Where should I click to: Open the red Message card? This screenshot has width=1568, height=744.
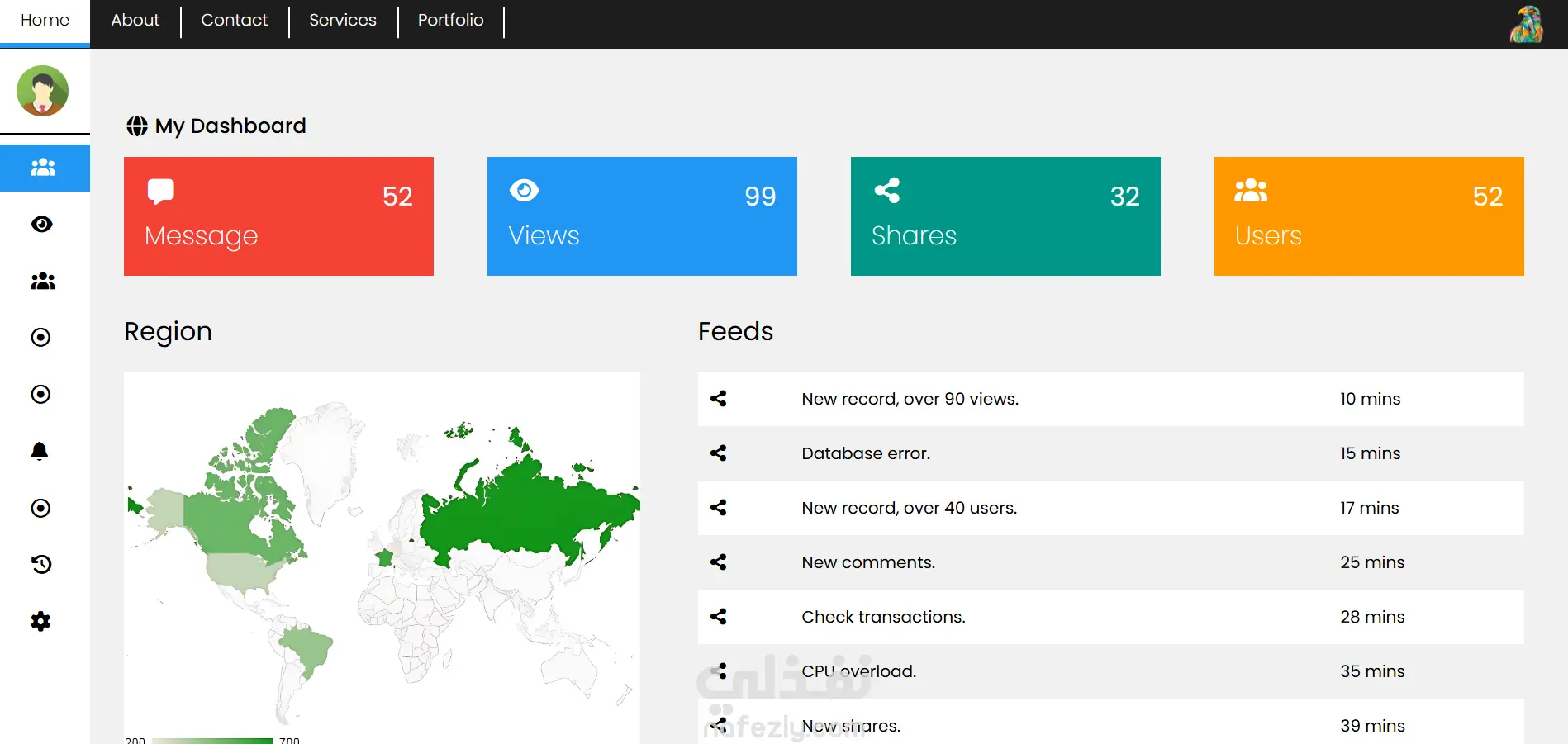pos(278,216)
